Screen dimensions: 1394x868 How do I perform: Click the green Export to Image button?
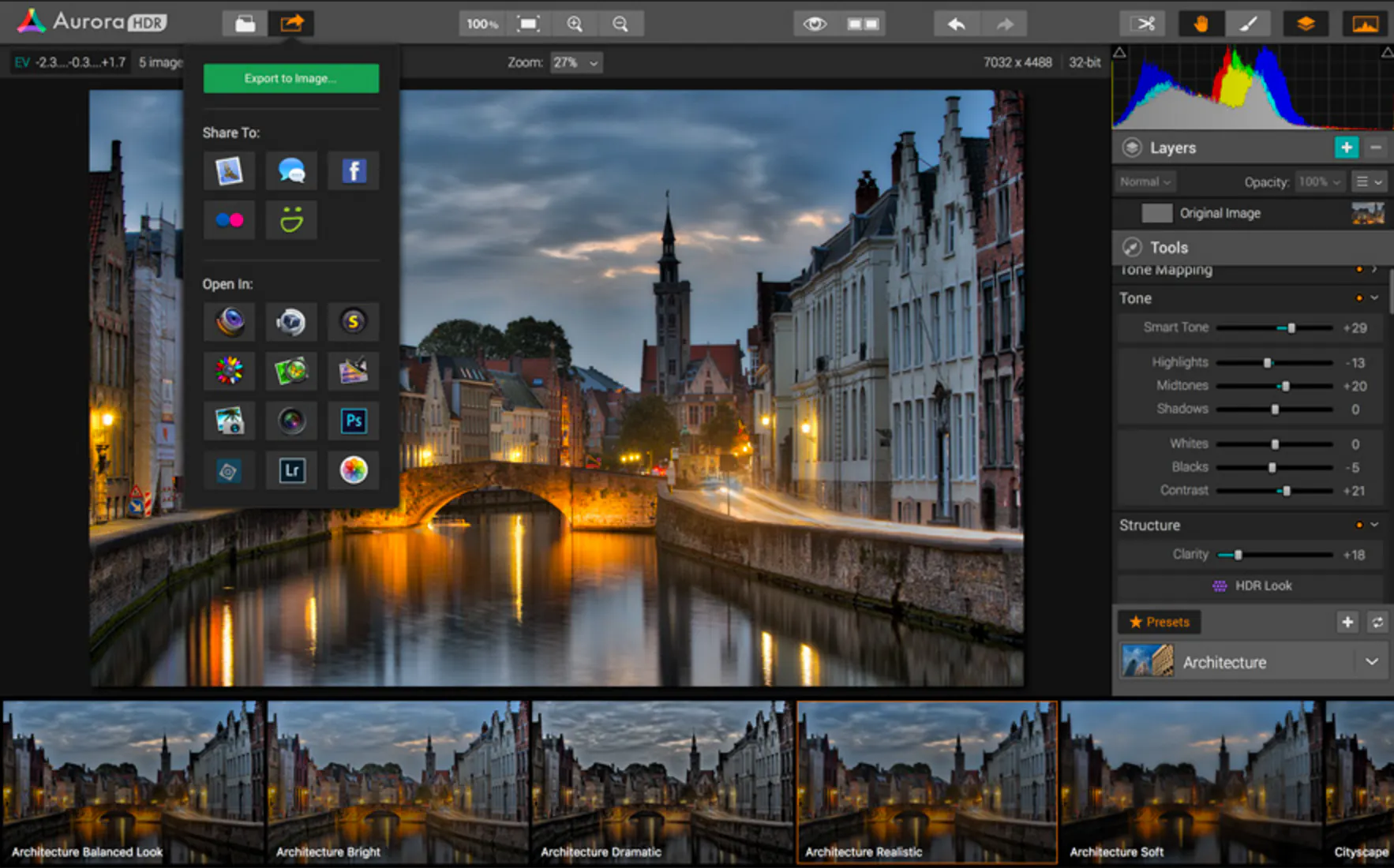(291, 78)
